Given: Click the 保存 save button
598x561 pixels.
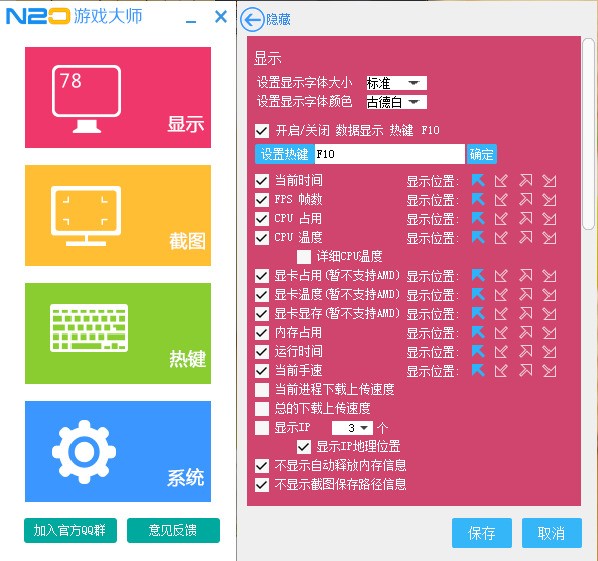Looking at the screenshot, I should point(482,533).
